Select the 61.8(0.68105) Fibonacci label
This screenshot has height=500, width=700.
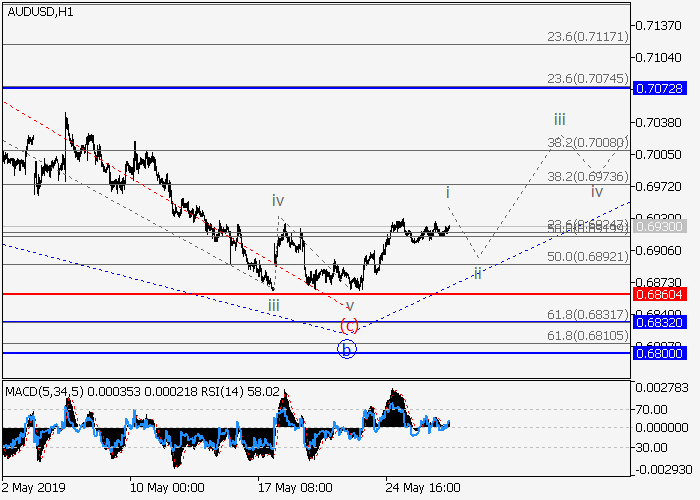coord(587,335)
